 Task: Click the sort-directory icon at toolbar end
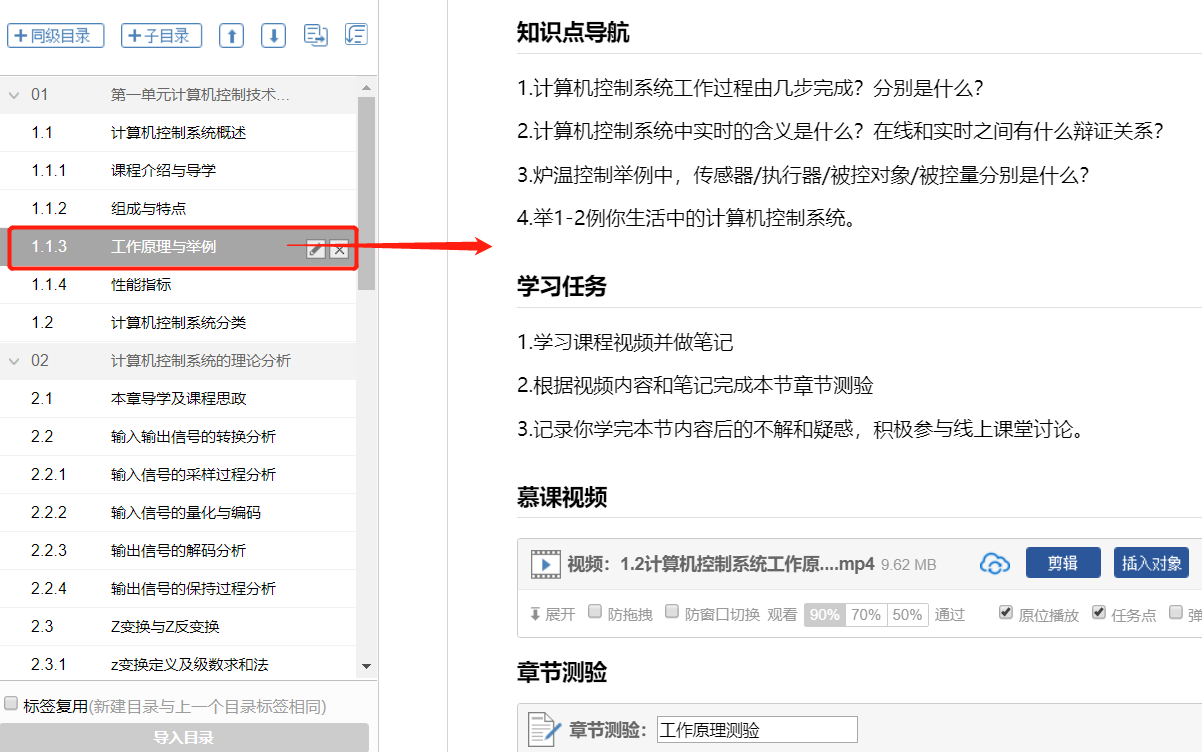[x=355, y=36]
